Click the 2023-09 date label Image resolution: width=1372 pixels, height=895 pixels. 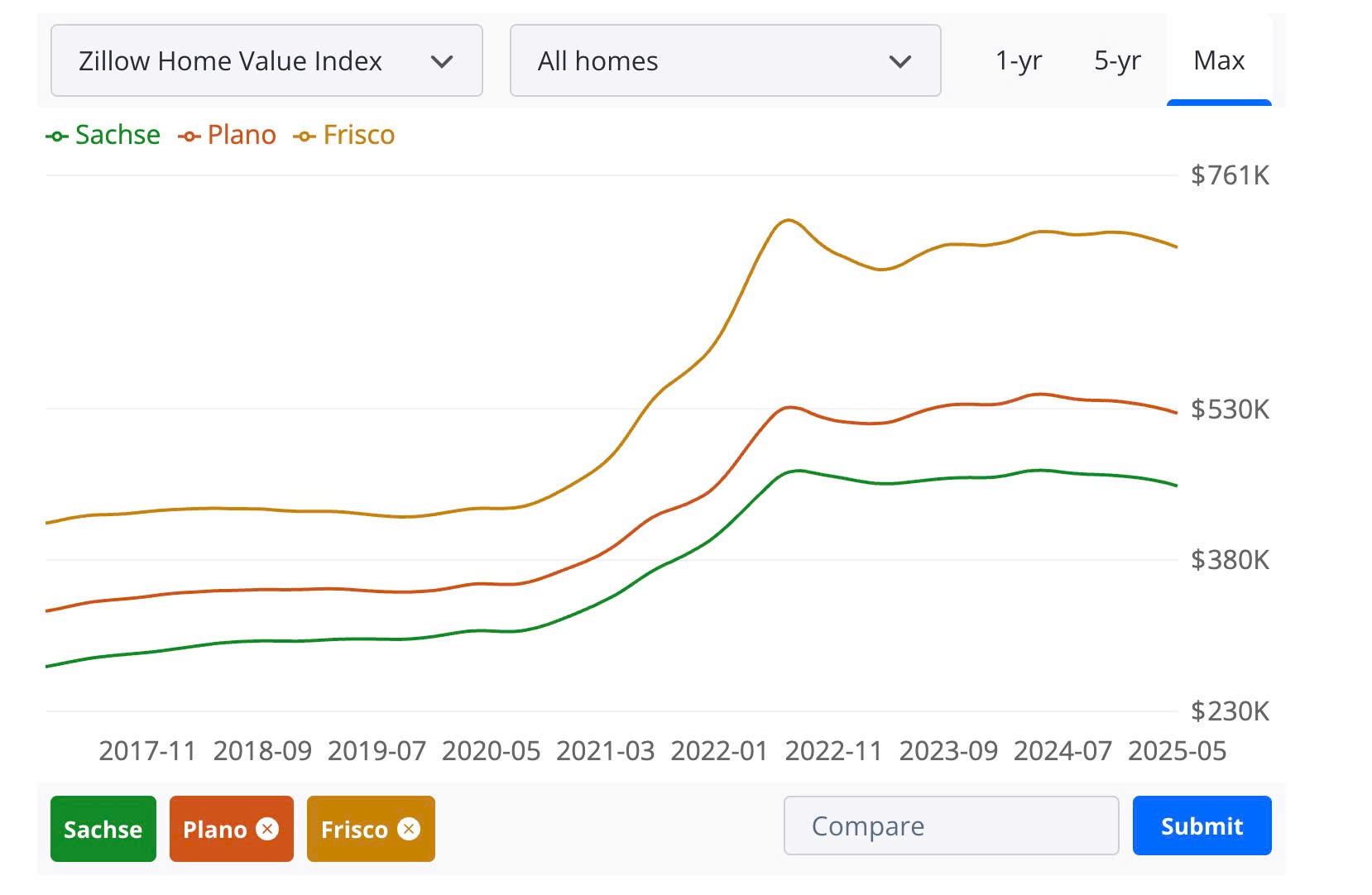[948, 751]
